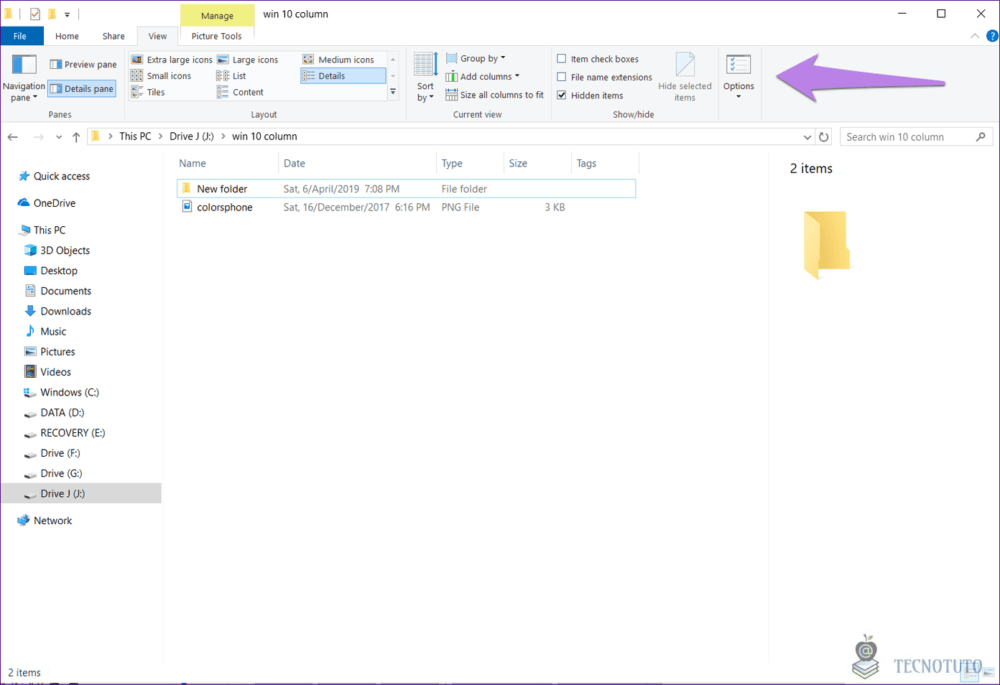
Task: Open OneDrive in the sidebar
Action: pos(47,203)
